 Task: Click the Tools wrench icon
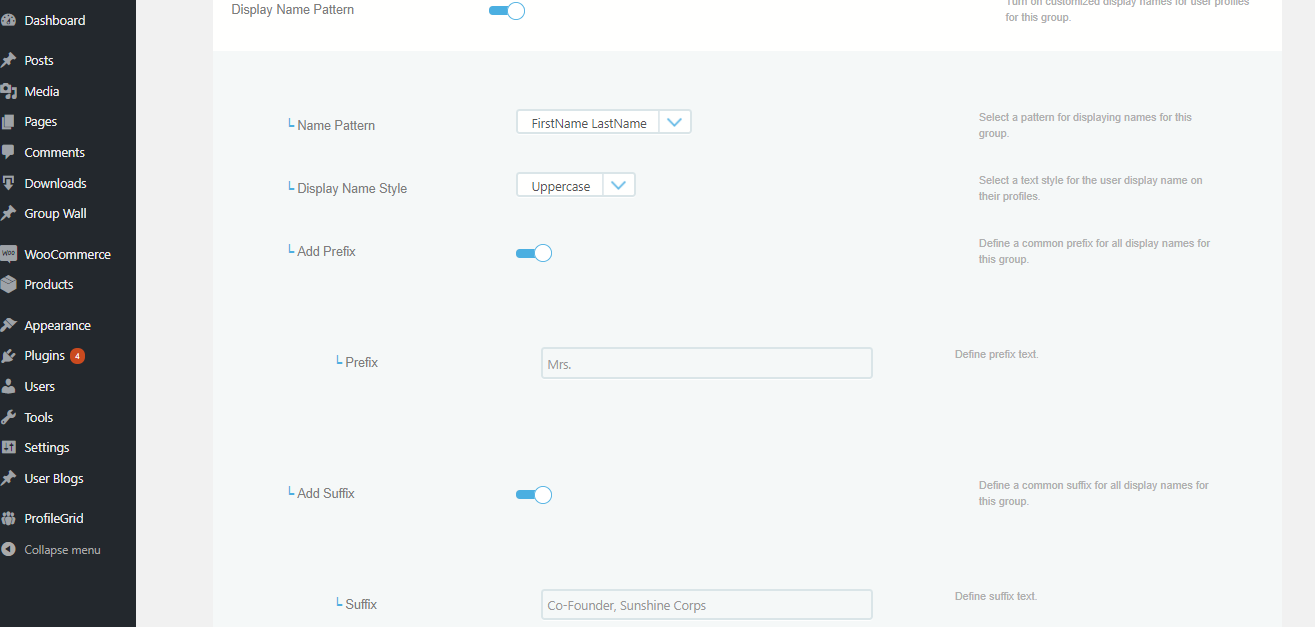[11, 416]
